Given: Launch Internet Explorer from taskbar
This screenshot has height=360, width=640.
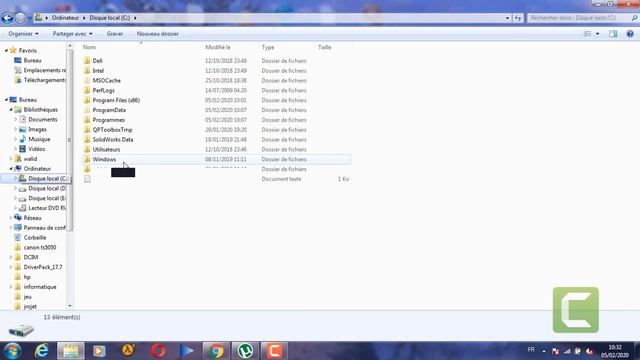Looking at the screenshot, I should [x=41, y=351].
